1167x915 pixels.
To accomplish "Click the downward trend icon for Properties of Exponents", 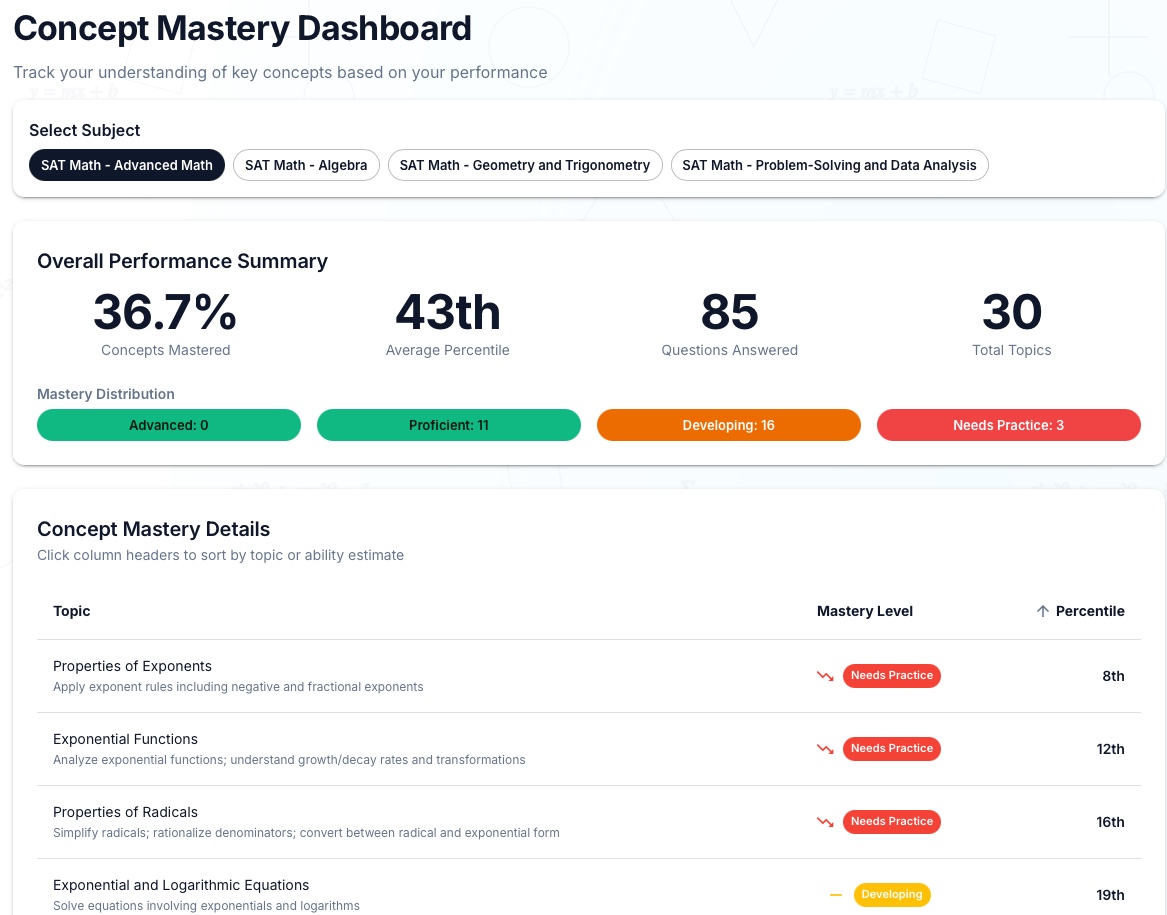I will [x=825, y=676].
